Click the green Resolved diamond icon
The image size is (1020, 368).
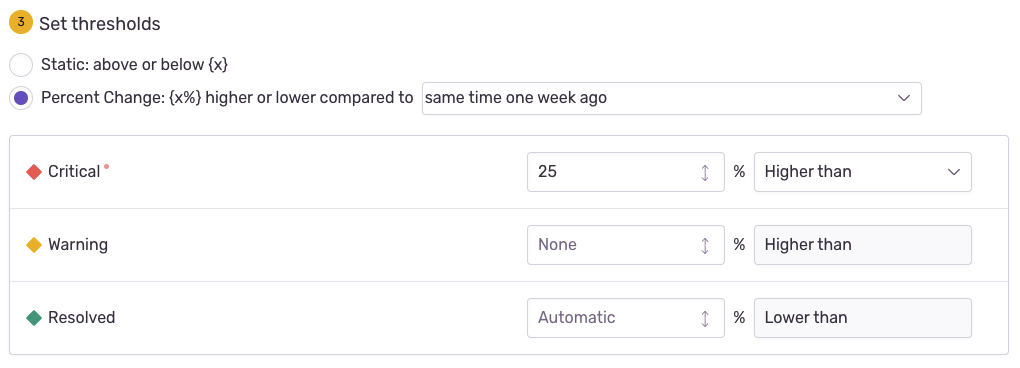click(34, 318)
